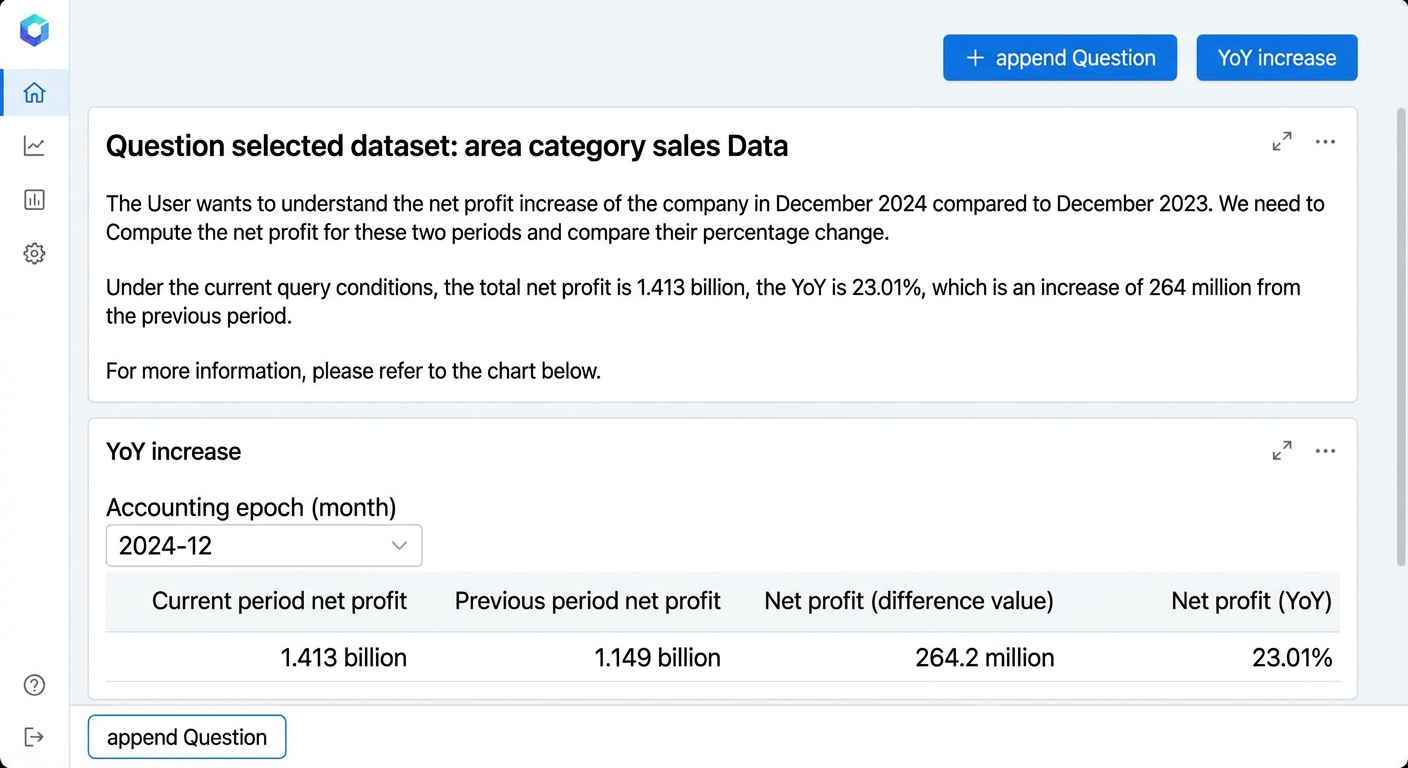
Task: Open the line chart sidebar icon
Action: click(x=34, y=146)
